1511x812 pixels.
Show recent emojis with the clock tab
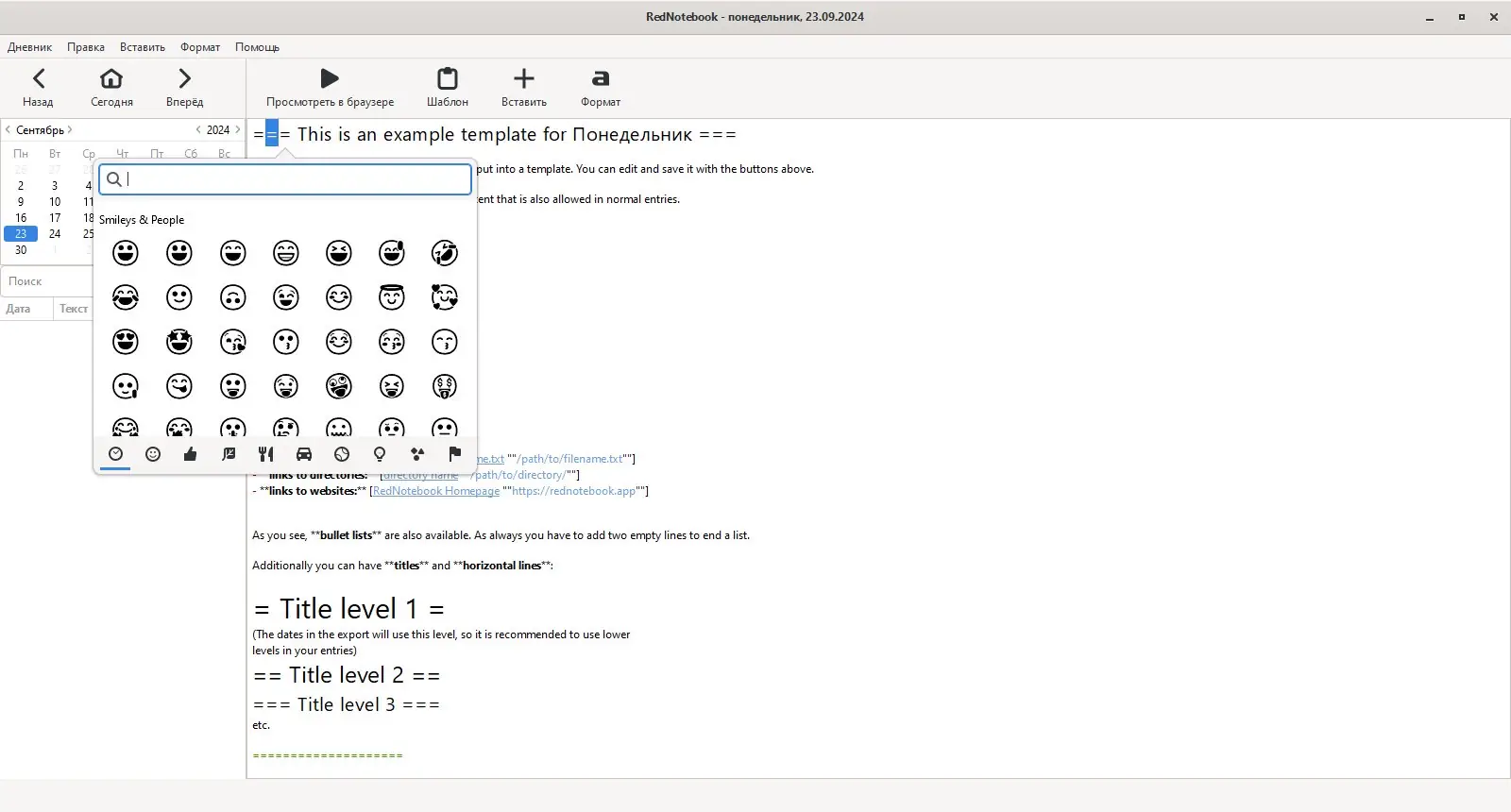click(x=115, y=454)
